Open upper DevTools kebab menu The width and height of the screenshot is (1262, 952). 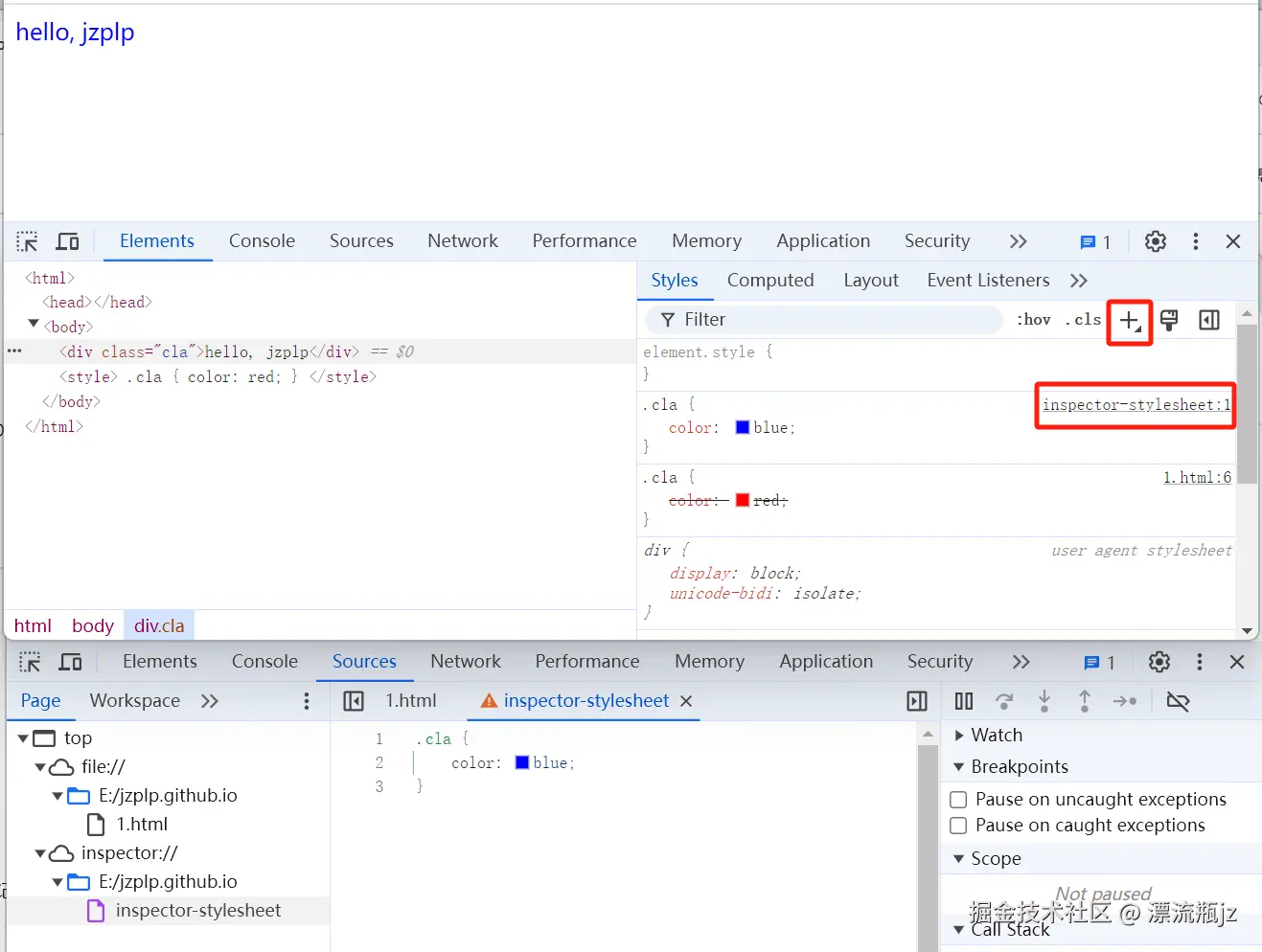(x=1195, y=241)
